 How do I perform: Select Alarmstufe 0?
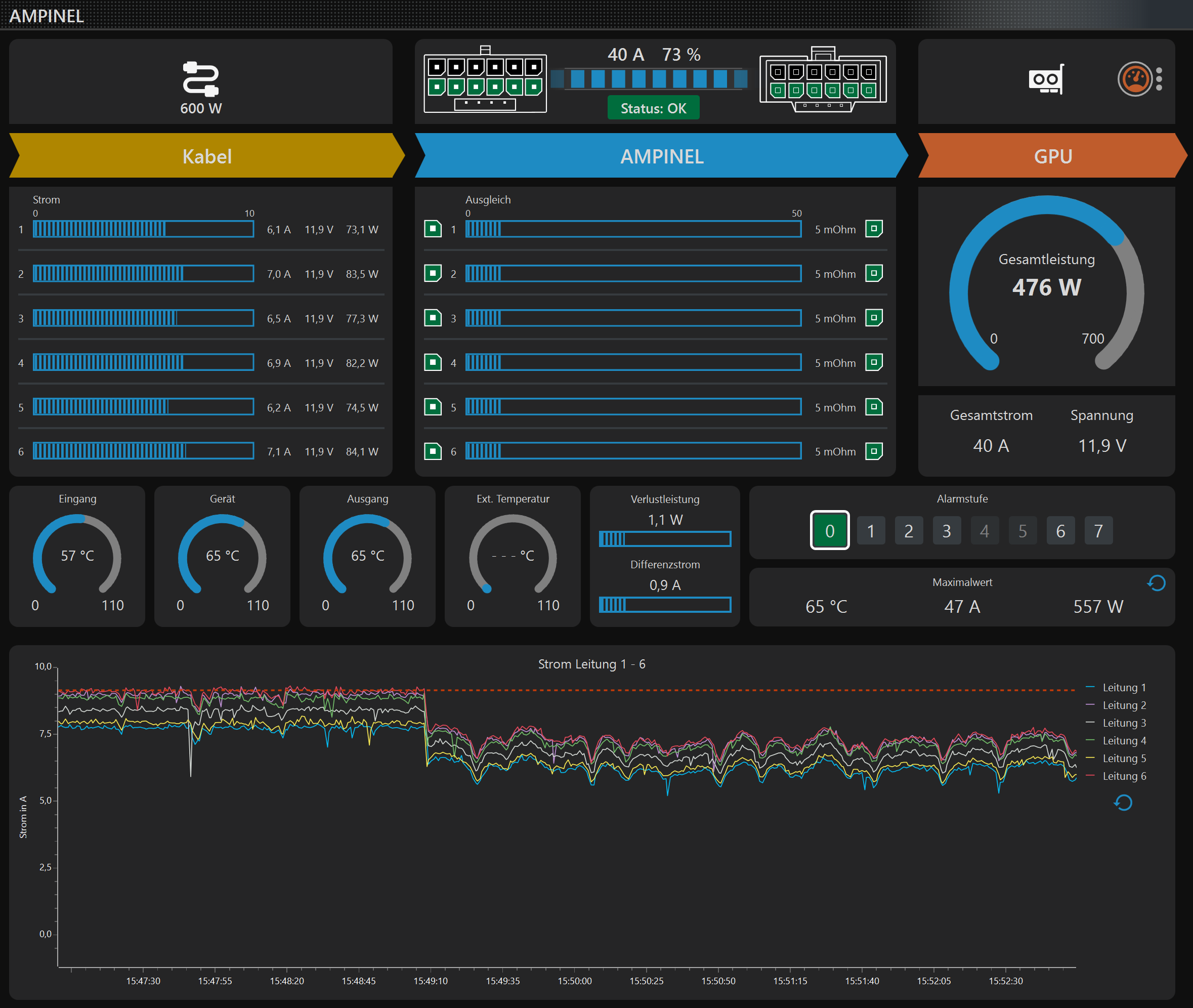point(830,530)
